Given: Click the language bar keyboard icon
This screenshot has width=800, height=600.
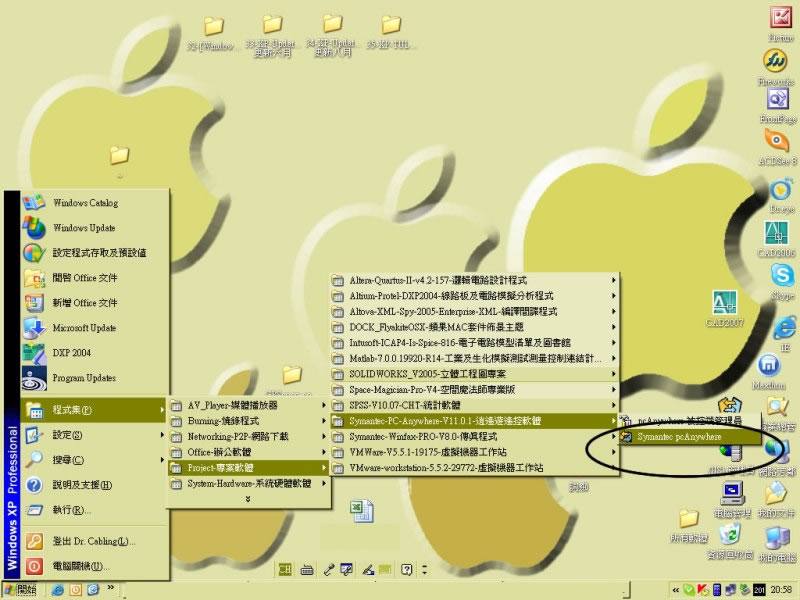Looking at the screenshot, I should tap(307, 570).
